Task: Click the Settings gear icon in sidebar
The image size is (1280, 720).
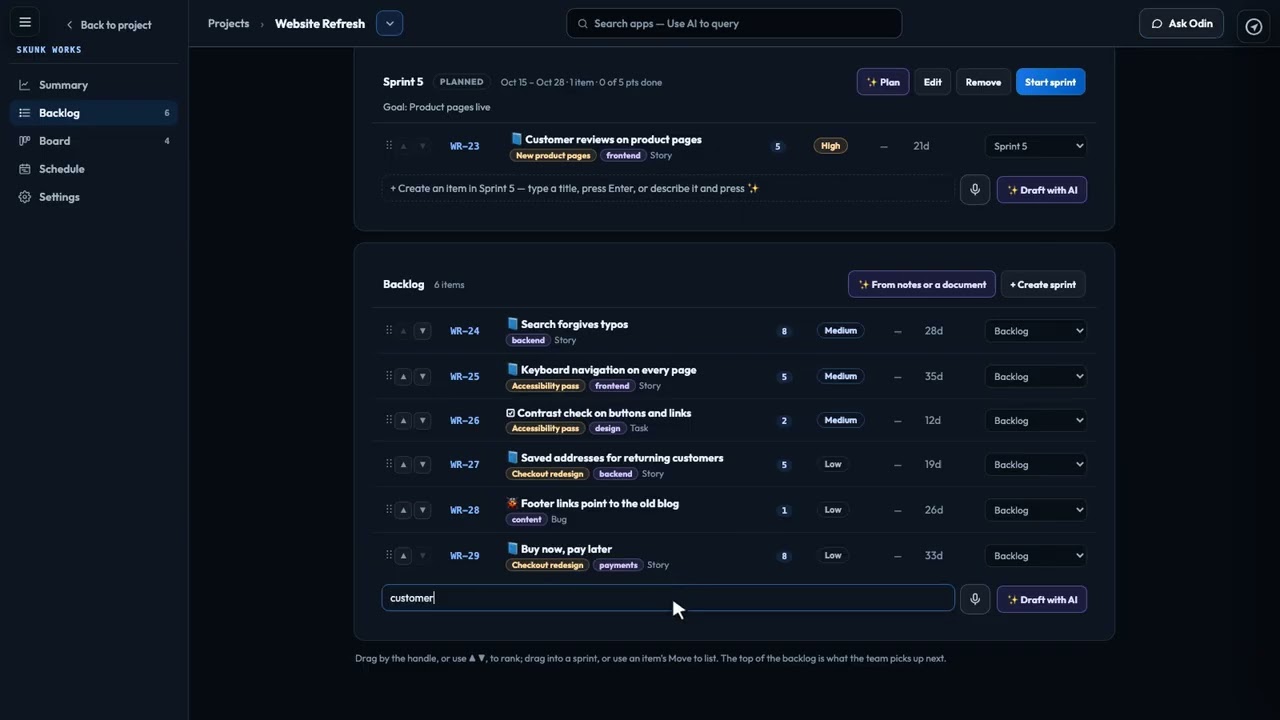Action: point(25,197)
